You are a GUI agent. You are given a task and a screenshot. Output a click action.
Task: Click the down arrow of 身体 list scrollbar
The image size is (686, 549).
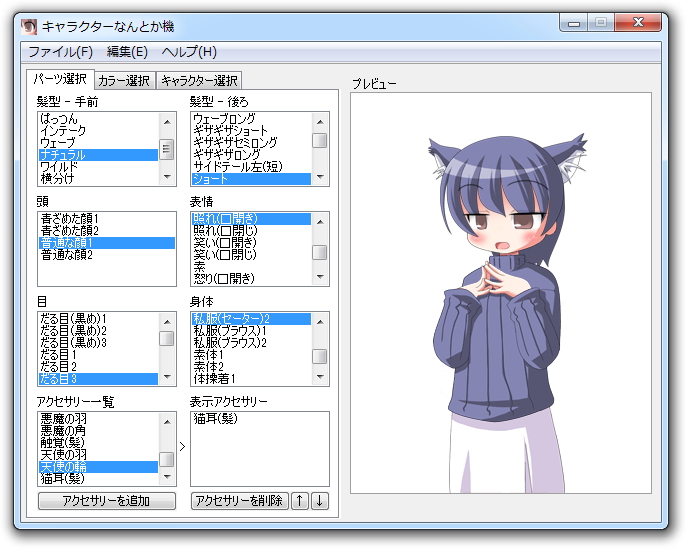point(320,377)
